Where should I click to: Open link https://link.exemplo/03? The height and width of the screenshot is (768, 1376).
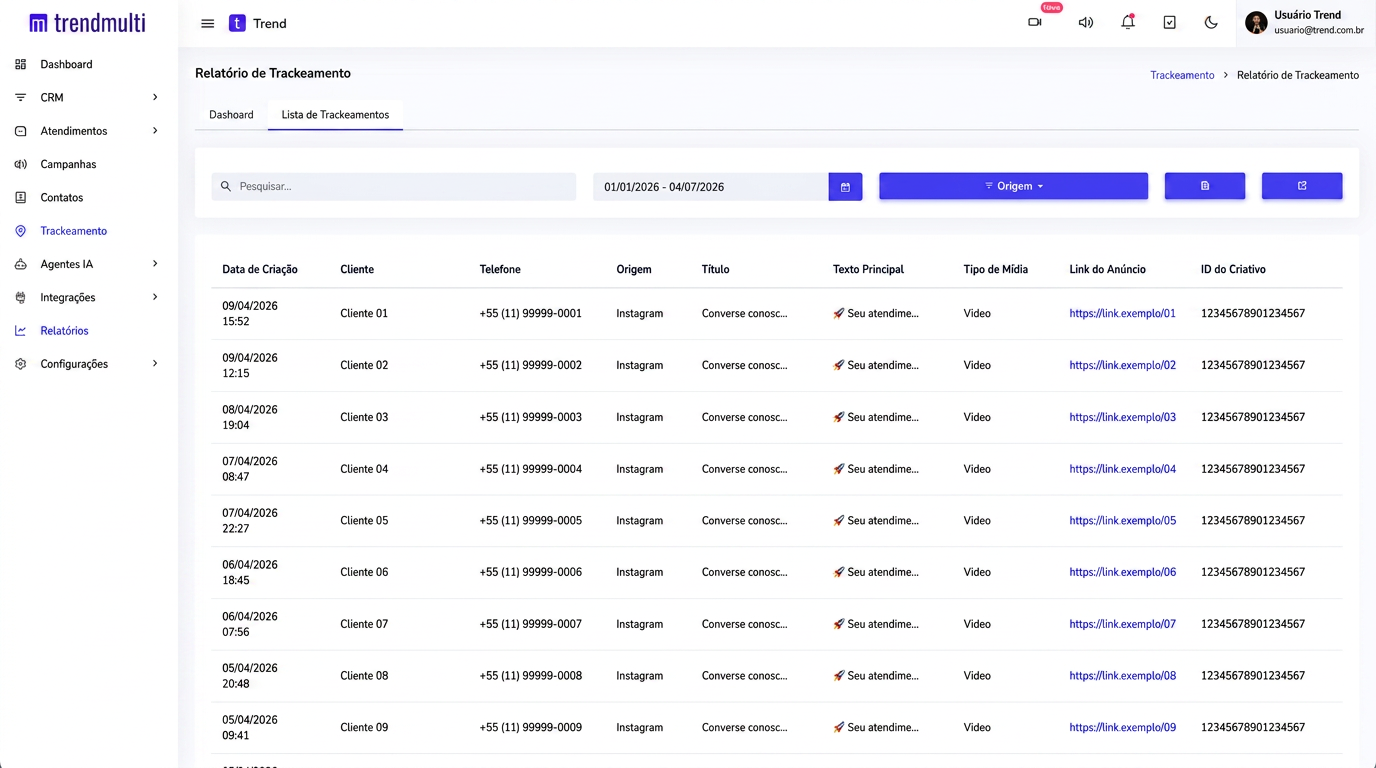1122,417
